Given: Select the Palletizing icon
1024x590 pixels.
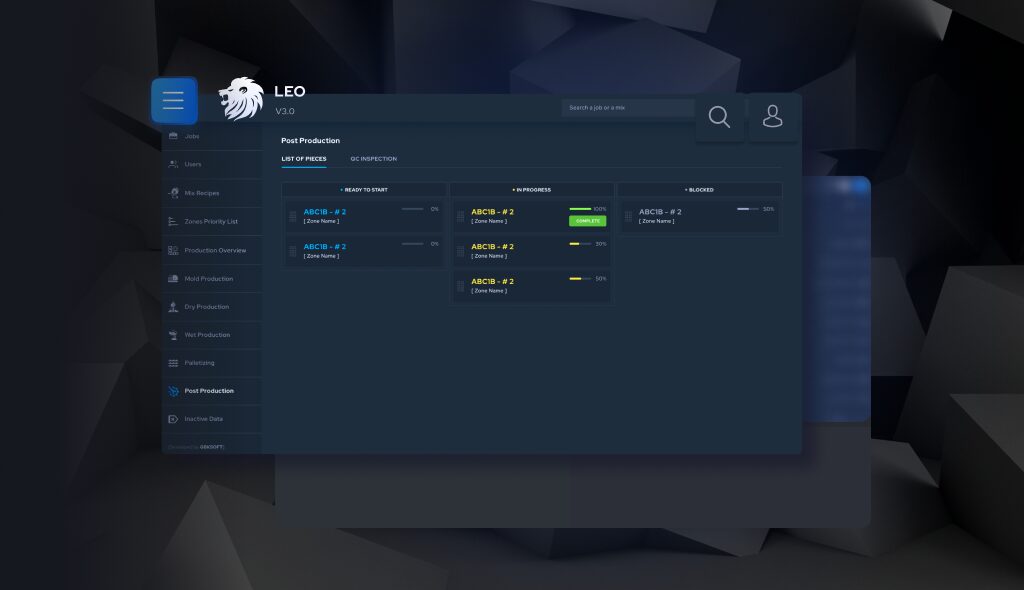Looking at the screenshot, I should (172, 363).
